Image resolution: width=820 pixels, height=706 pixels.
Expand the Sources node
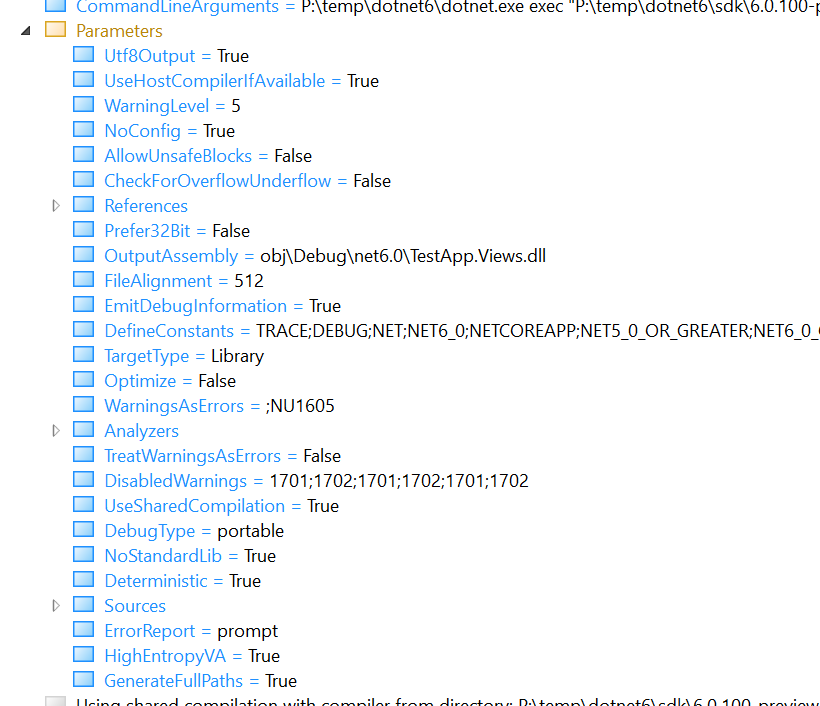[57, 605]
